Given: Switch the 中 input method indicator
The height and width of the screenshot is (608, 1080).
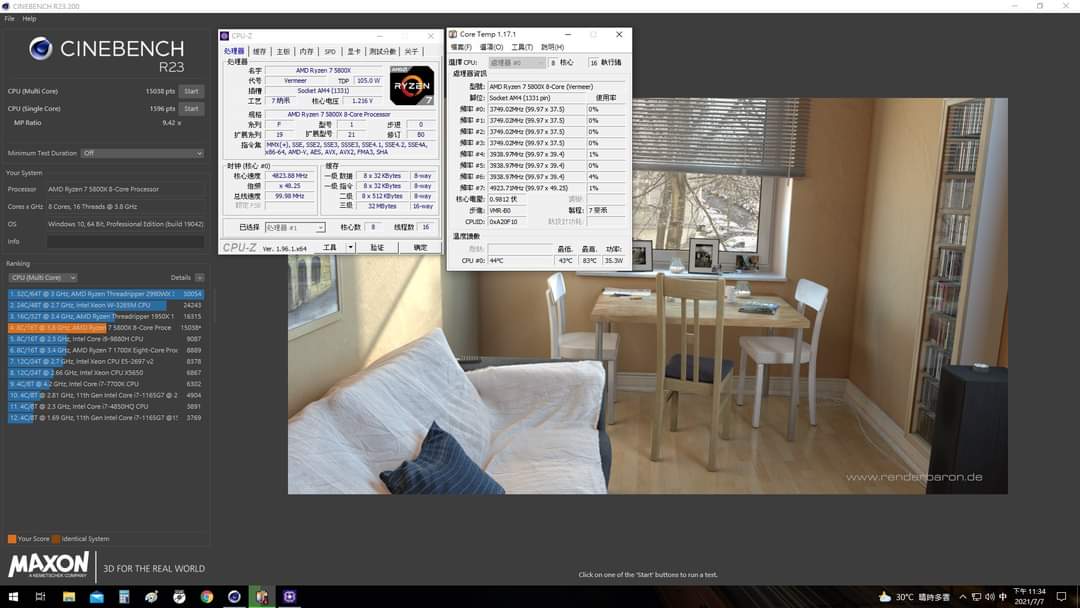Looking at the screenshot, I should point(1003,596).
